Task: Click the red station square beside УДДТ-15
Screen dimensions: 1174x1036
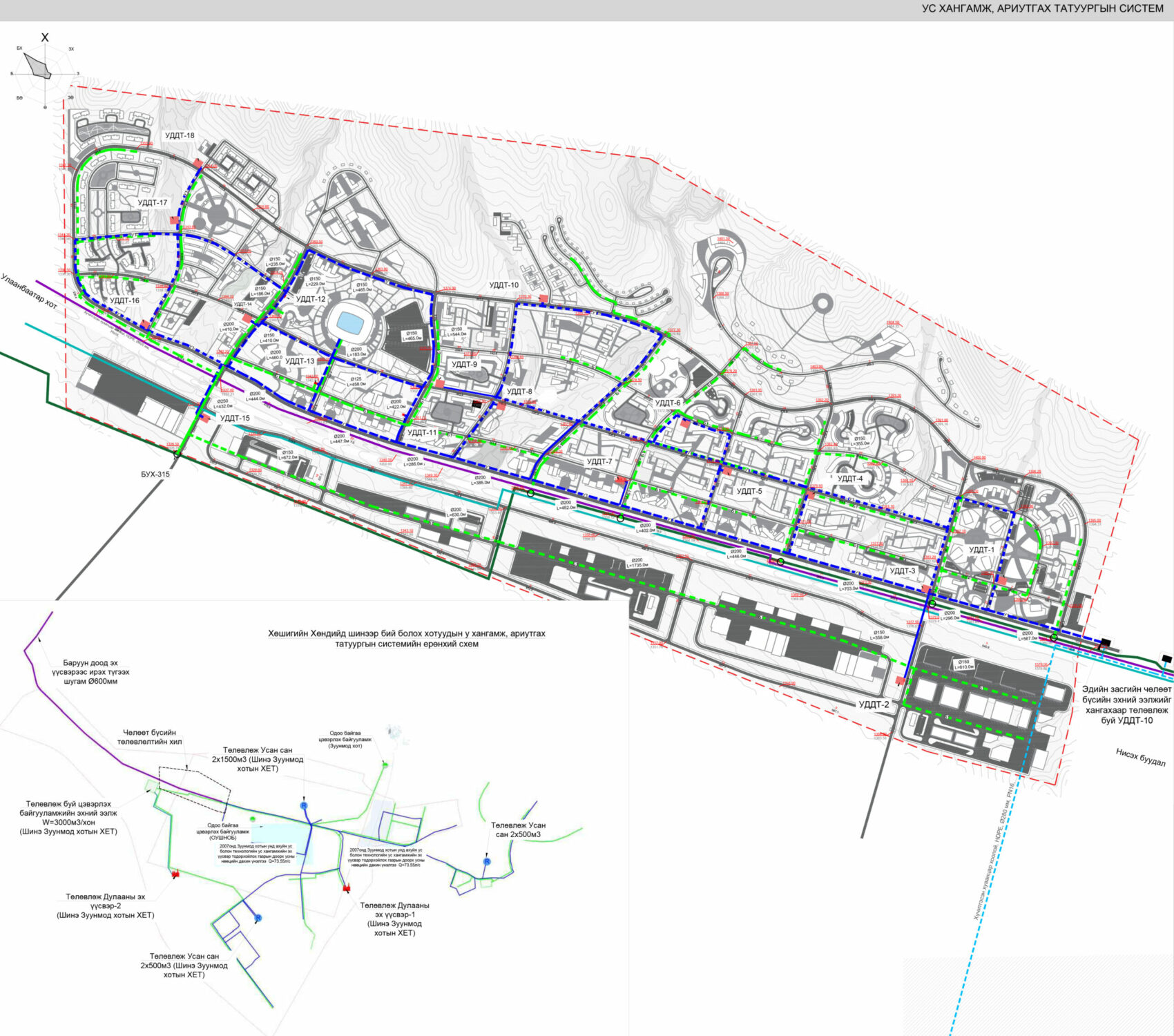Action: pyautogui.click(x=205, y=418)
